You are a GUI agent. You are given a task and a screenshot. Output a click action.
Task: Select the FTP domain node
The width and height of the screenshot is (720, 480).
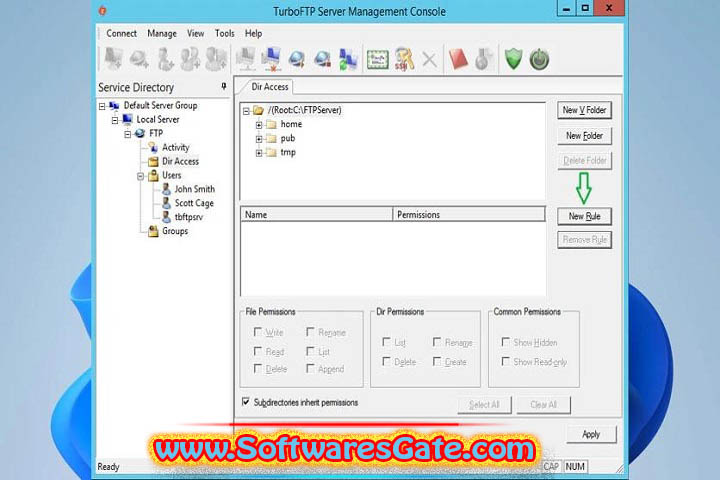(156, 133)
